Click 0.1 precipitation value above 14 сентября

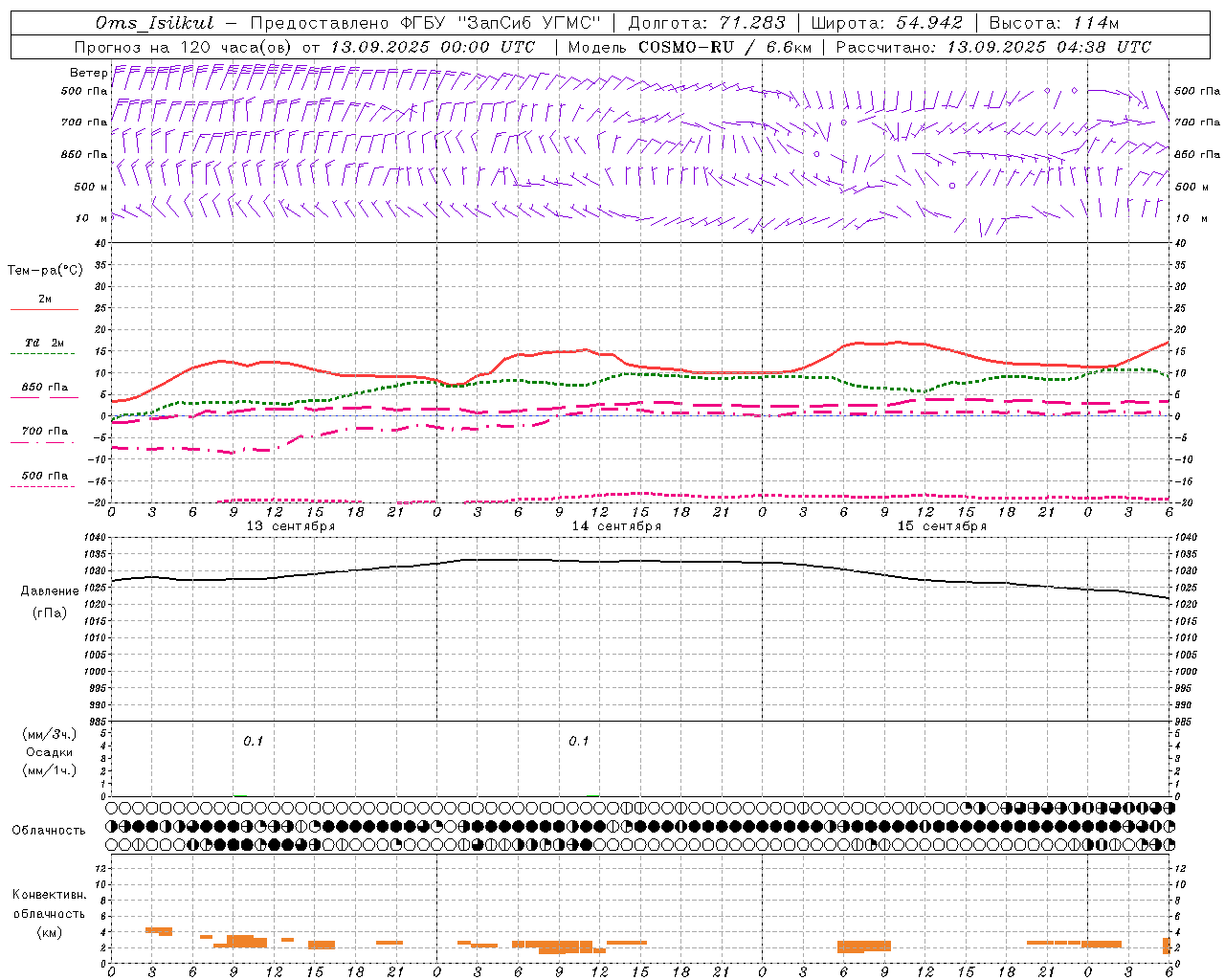coord(578,741)
